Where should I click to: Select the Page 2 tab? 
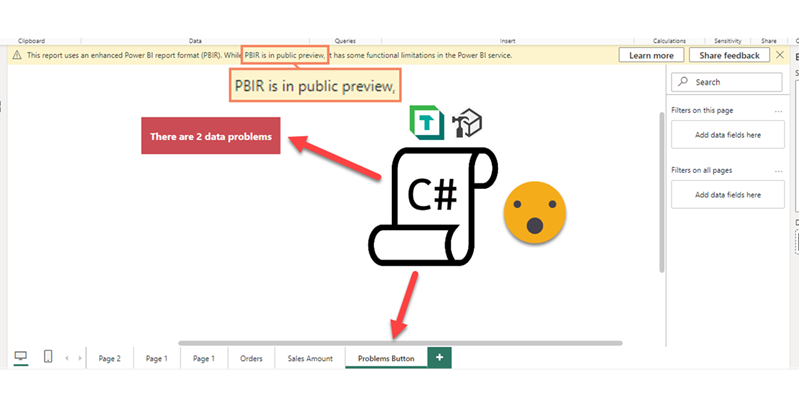(110, 358)
